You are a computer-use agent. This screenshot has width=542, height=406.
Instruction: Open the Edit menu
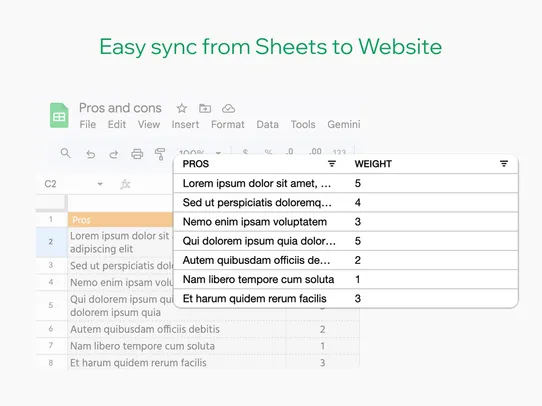click(x=117, y=124)
